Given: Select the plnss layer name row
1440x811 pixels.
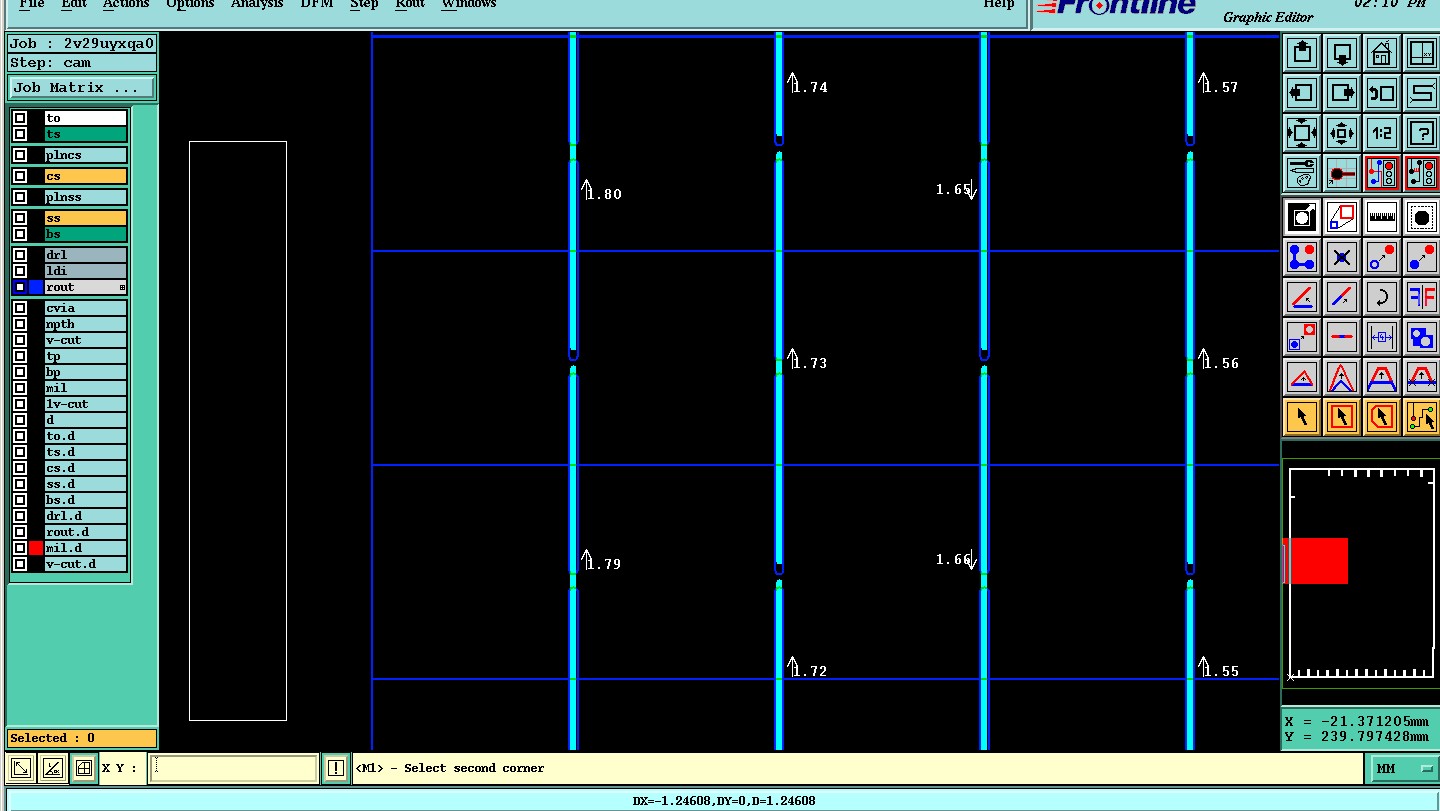Looking at the screenshot, I should (86, 197).
